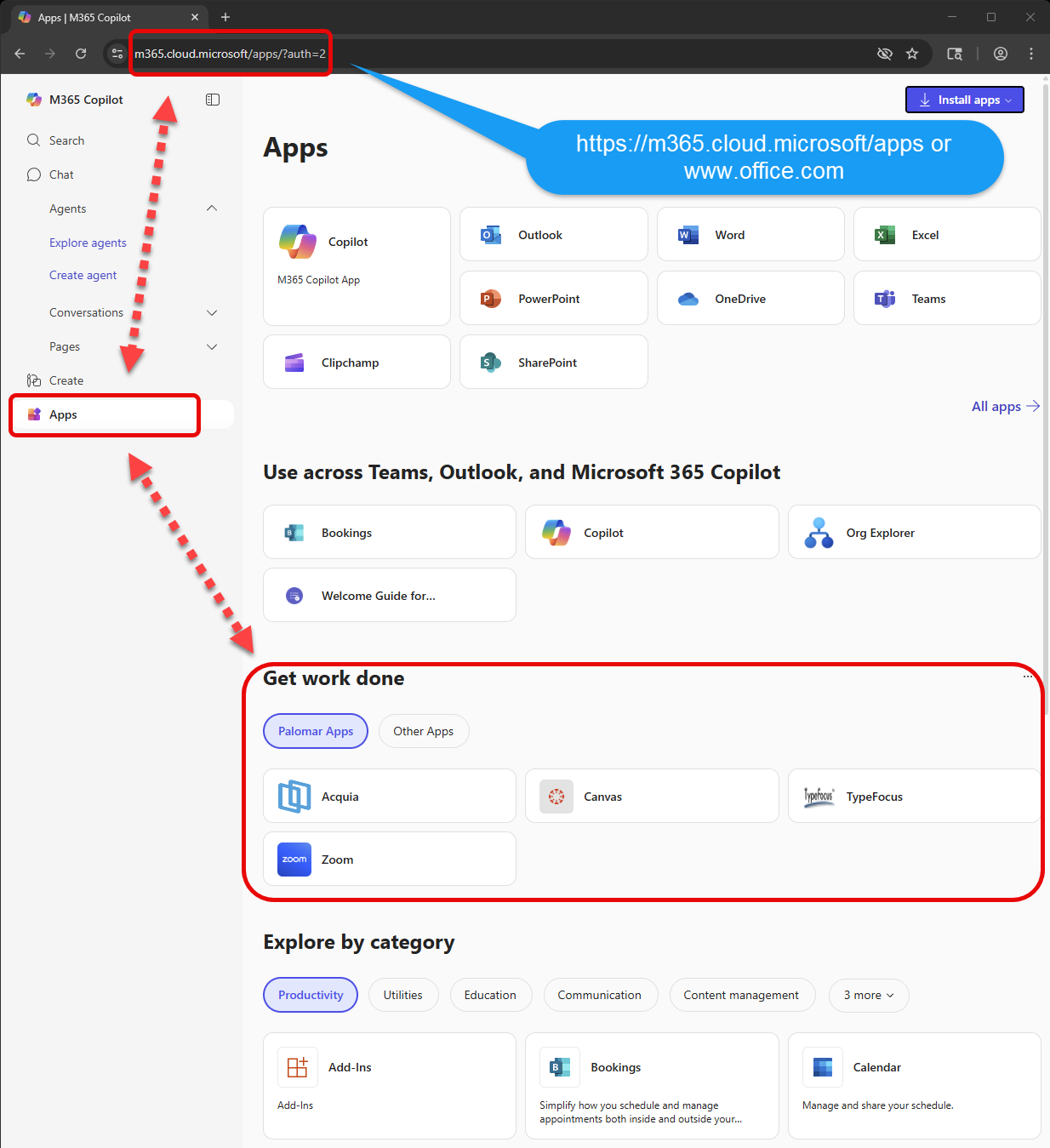Open a new browser tab
The height and width of the screenshot is (1148, 1050).
click(x=225, y=17)
